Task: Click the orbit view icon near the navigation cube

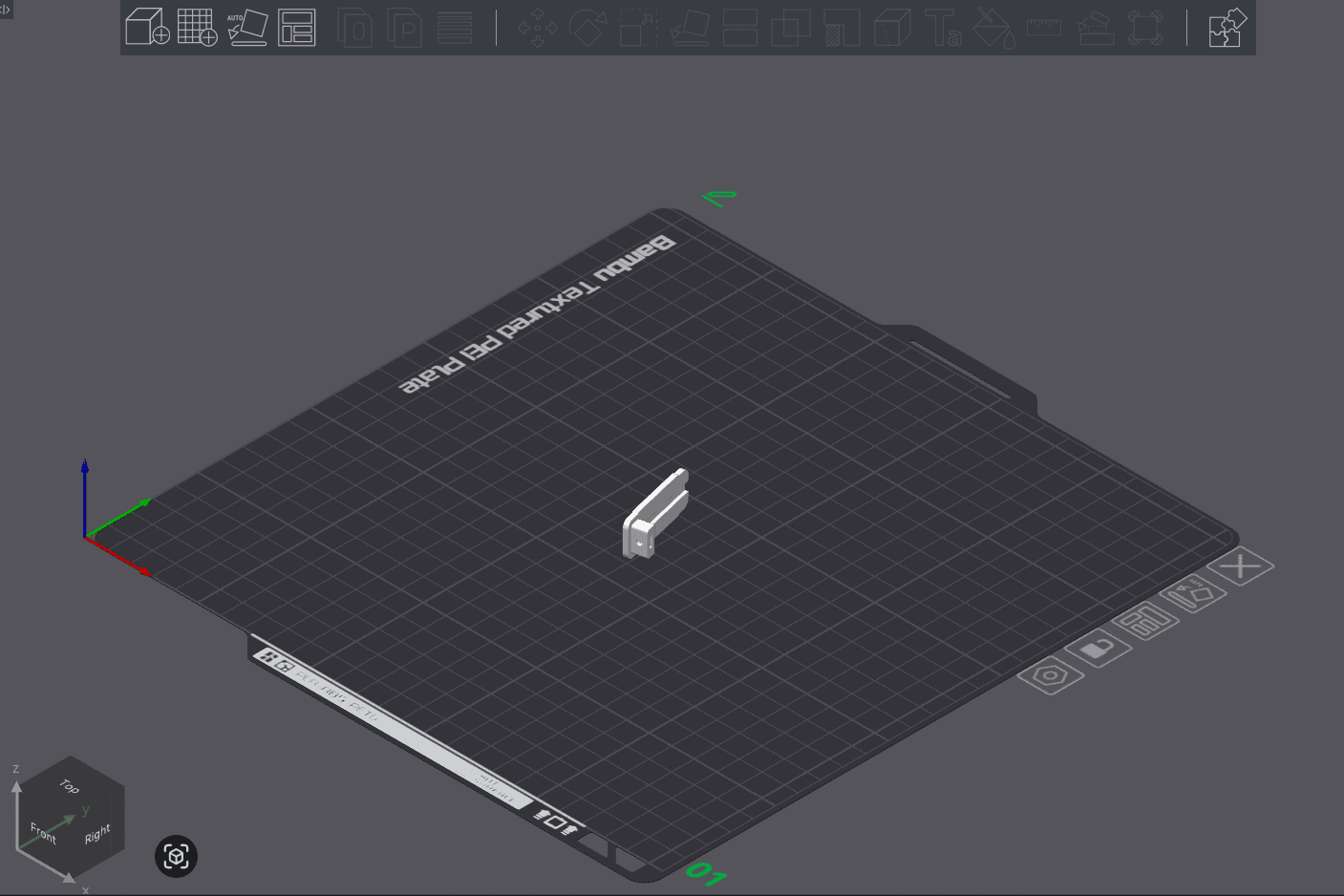Action: pos(176,857)
